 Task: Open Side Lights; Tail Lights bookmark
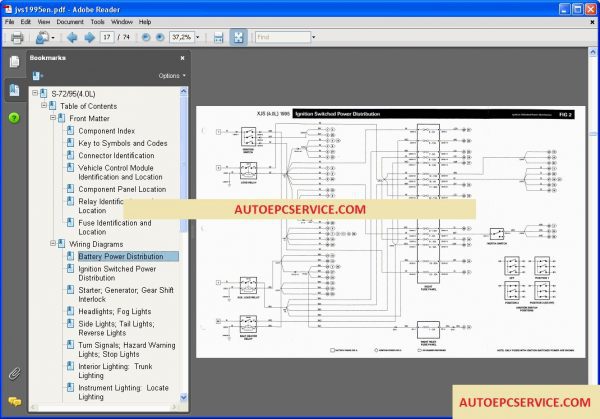116,328
